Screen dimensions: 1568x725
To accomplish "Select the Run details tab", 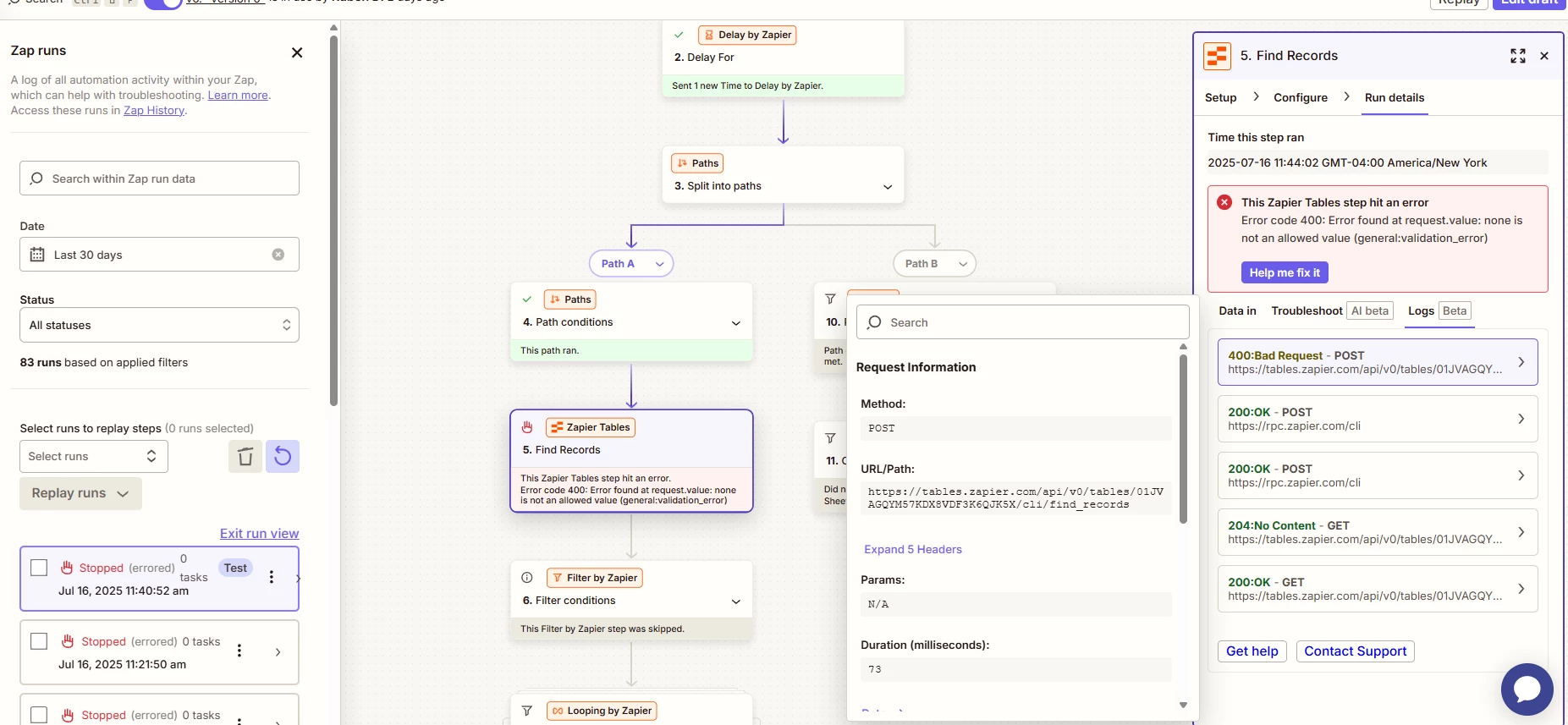I will tap(1395, 97).
